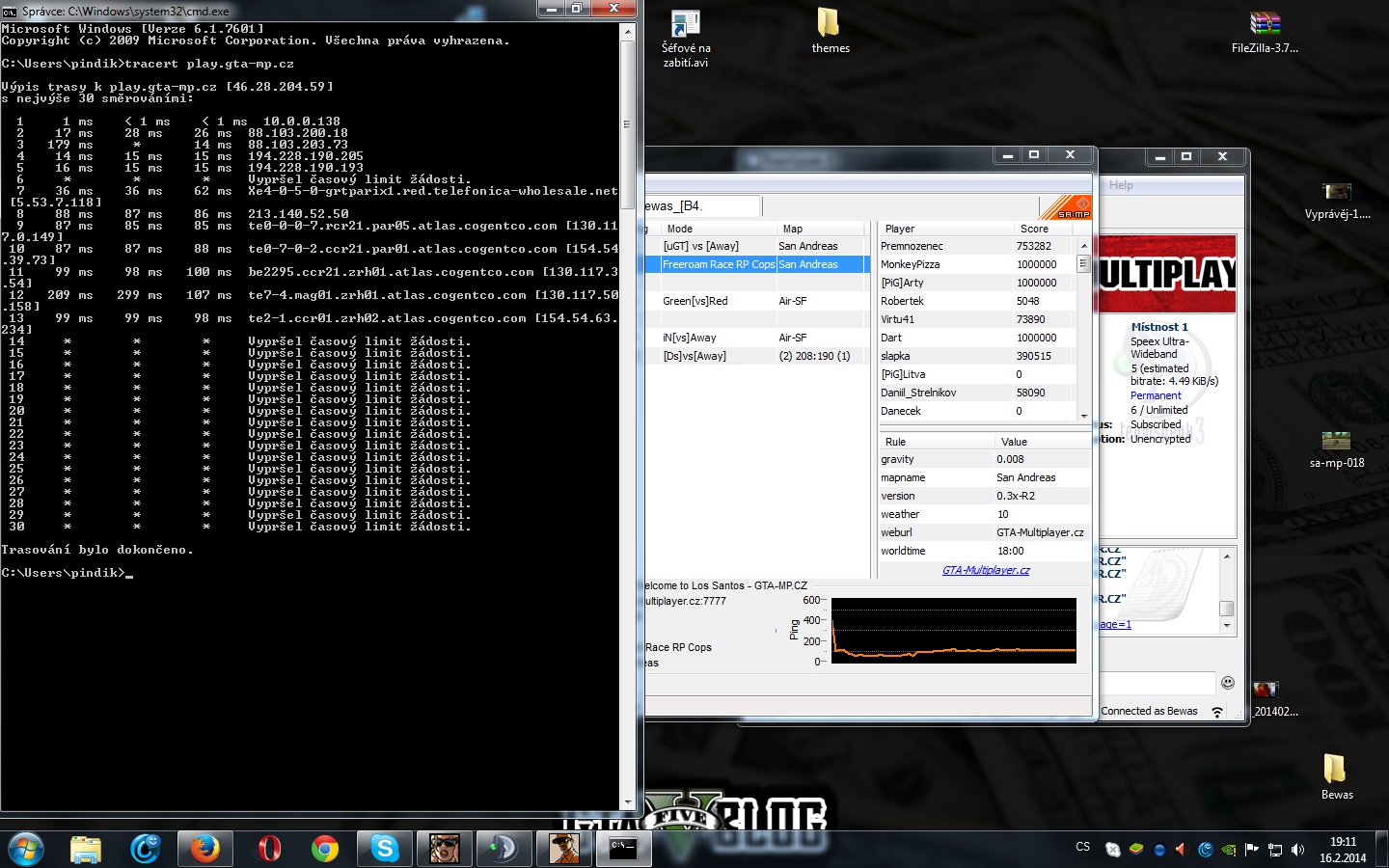The height and width of the screenshot is (868, 1389).
Task: Click the NVIDIA tray icon
Action: point(1229,850)
